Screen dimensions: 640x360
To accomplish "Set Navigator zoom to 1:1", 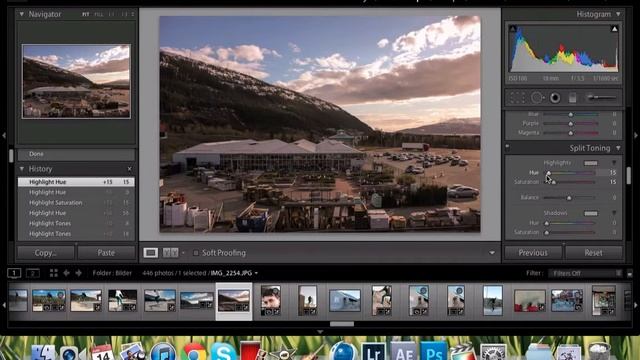I will (111, 14).
